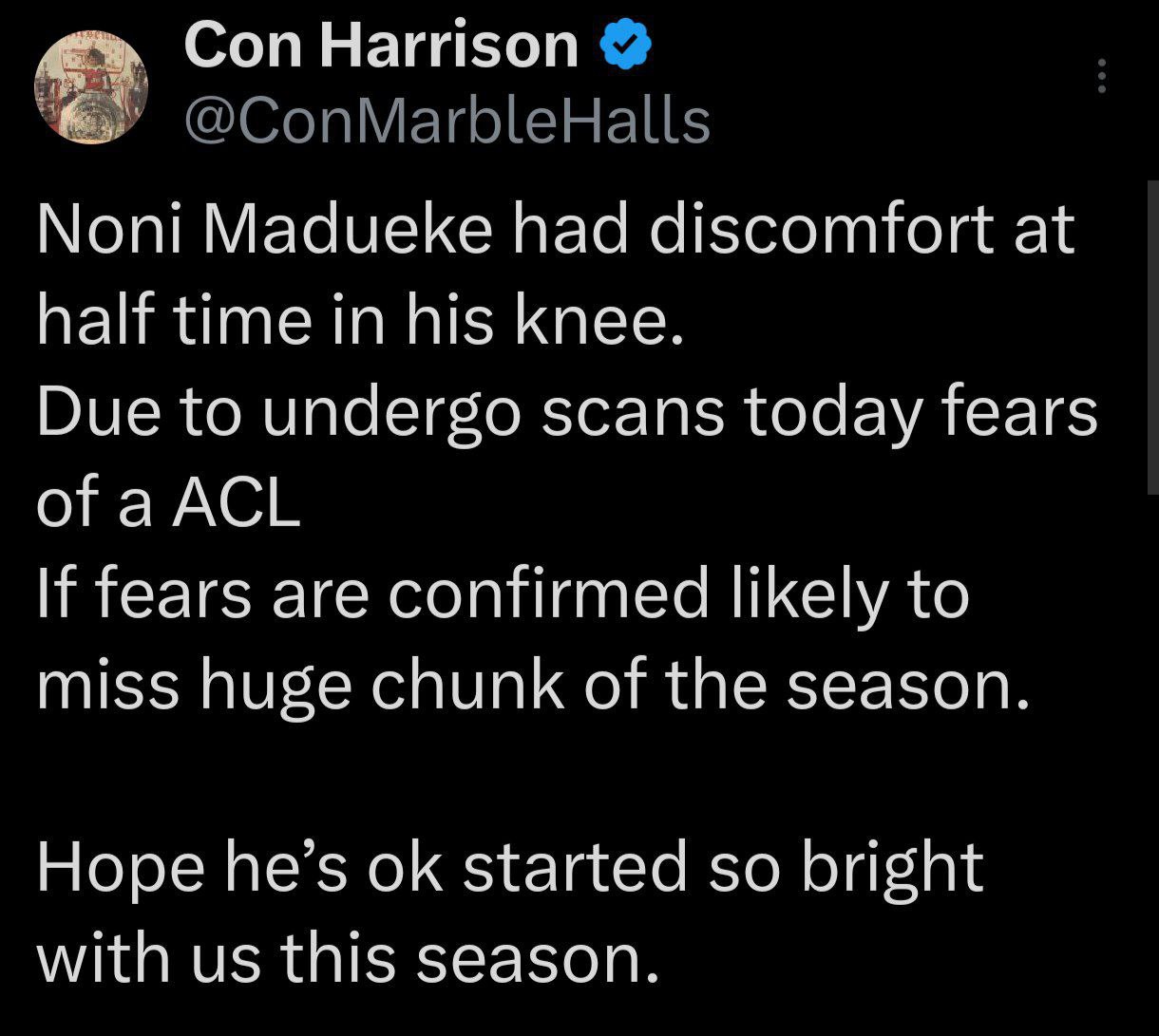Click the line "half time in his knee."
This screenshot has height=1036, width=1159.
(x=360, y=321)
